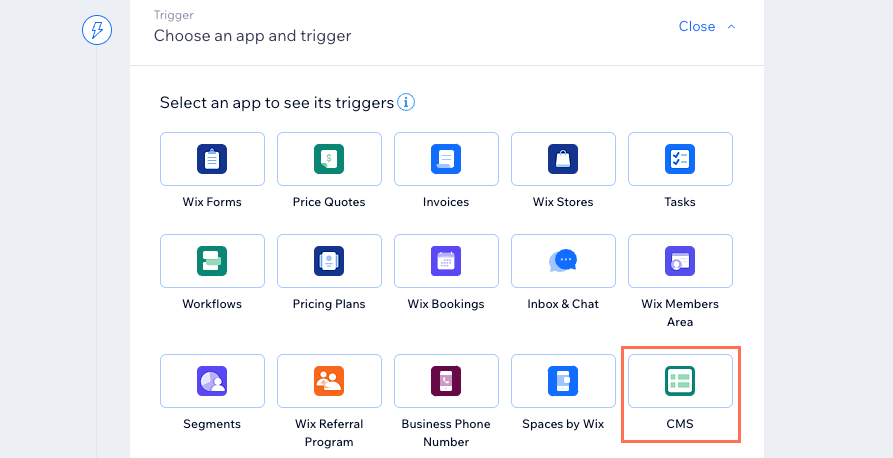Select the Workflows app icon
This screenshot has width=893, height=458.
[x=212, y=261]
